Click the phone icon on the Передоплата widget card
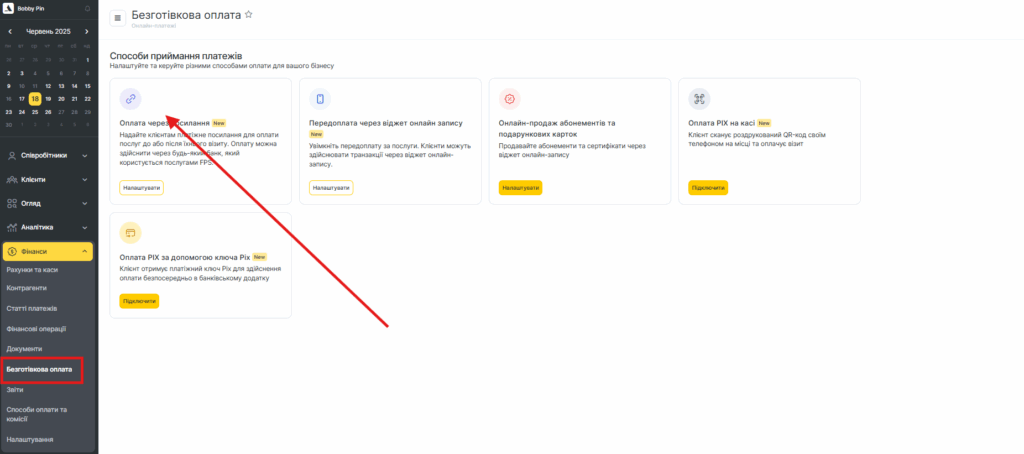 [320, 98]
